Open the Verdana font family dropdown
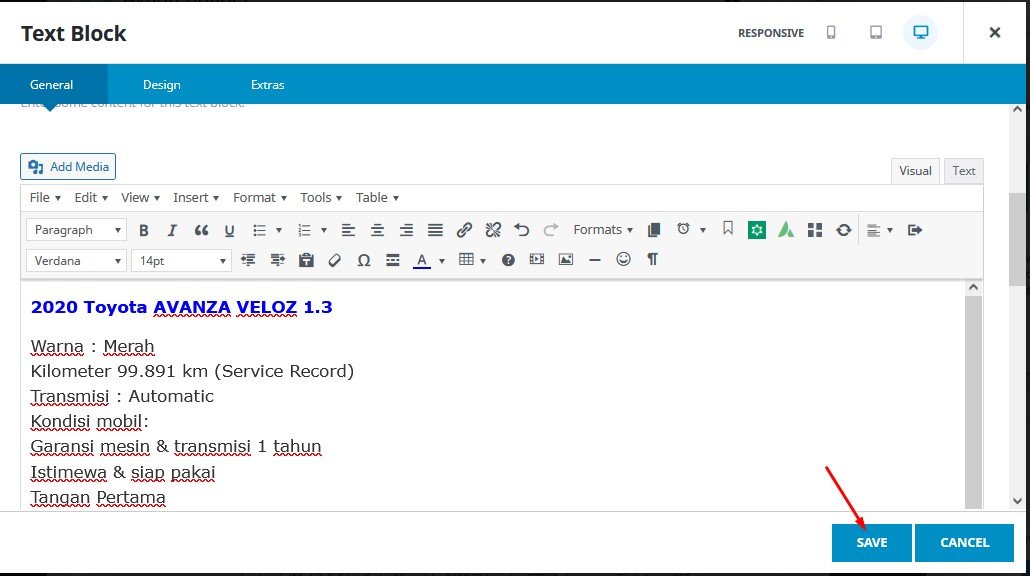Viewport: 1030px width, 576px height. [76, 260]
